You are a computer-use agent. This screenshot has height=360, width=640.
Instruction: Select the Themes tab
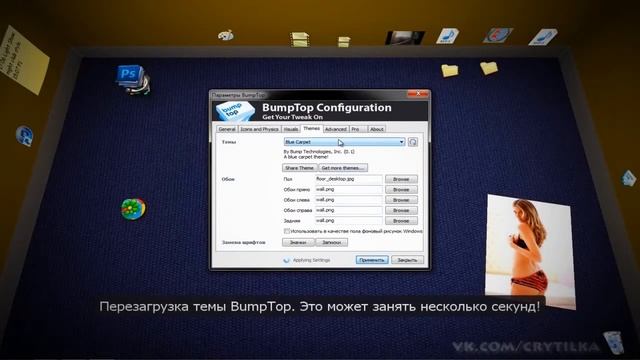pos(311,129)
